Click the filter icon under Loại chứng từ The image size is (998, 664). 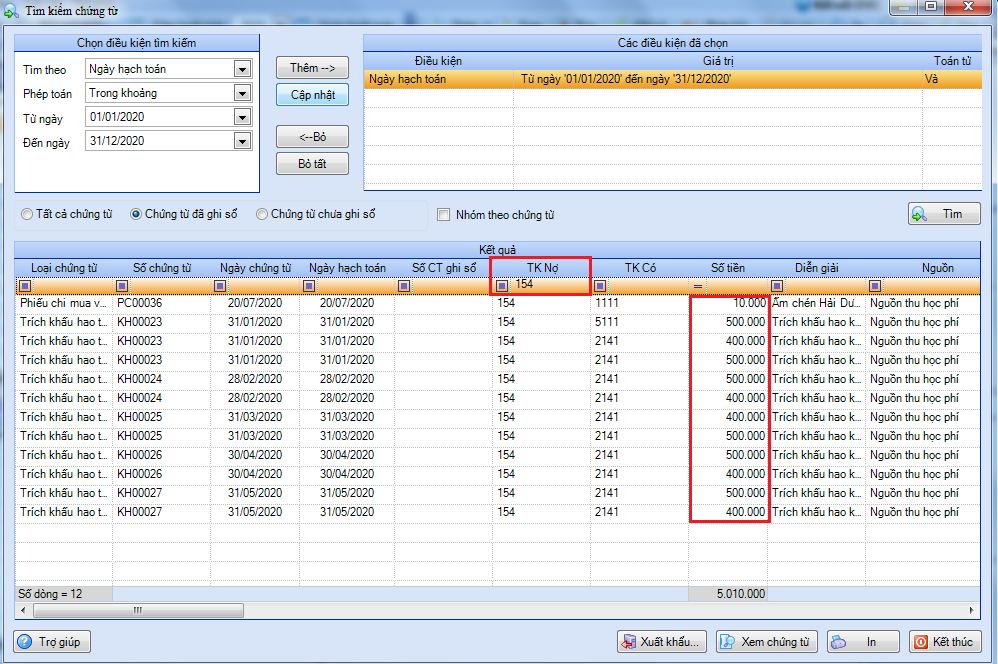click(25, 286)
